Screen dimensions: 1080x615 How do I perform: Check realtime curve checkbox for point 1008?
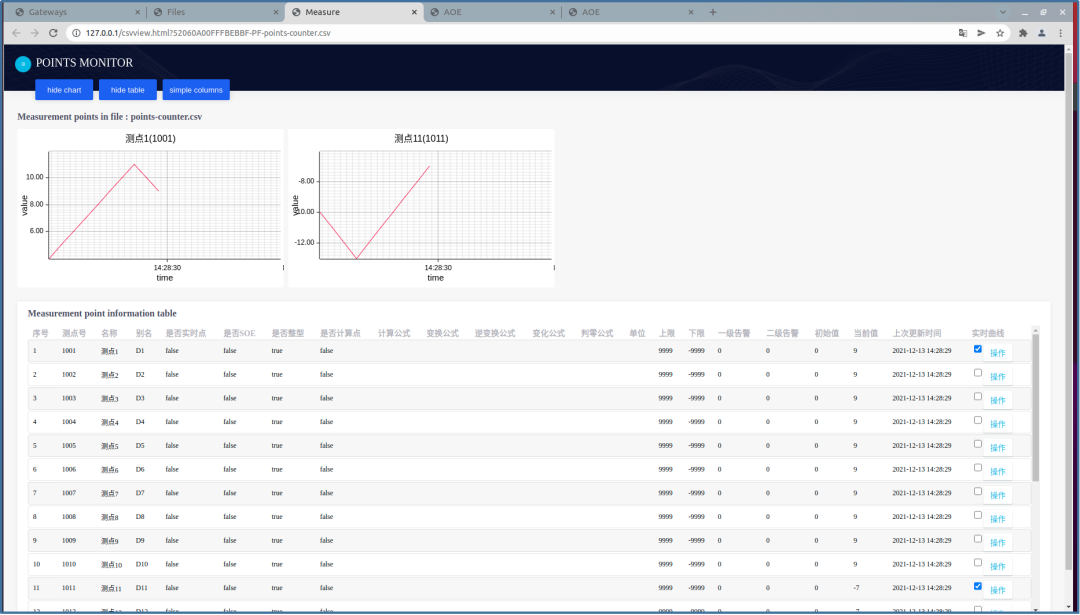977,515
